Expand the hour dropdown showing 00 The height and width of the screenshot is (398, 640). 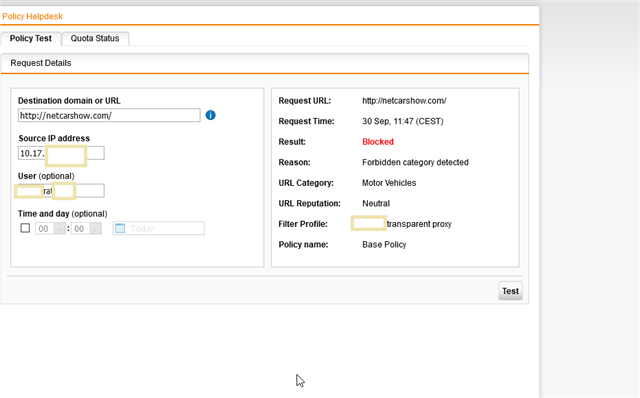pos(50,229)
